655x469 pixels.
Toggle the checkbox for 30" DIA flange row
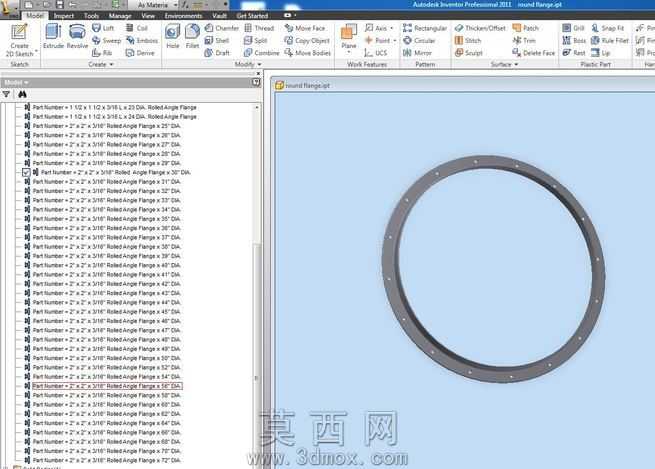point(26,172)
